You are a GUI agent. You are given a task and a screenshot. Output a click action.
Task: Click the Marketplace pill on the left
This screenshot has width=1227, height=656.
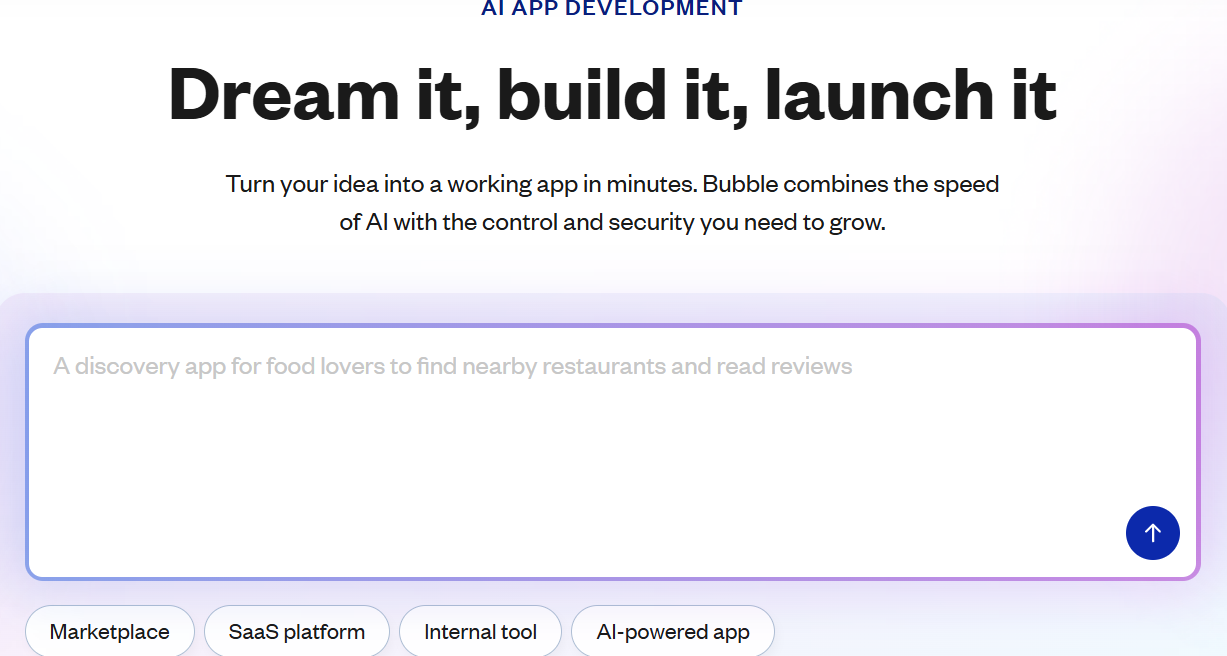109,631
